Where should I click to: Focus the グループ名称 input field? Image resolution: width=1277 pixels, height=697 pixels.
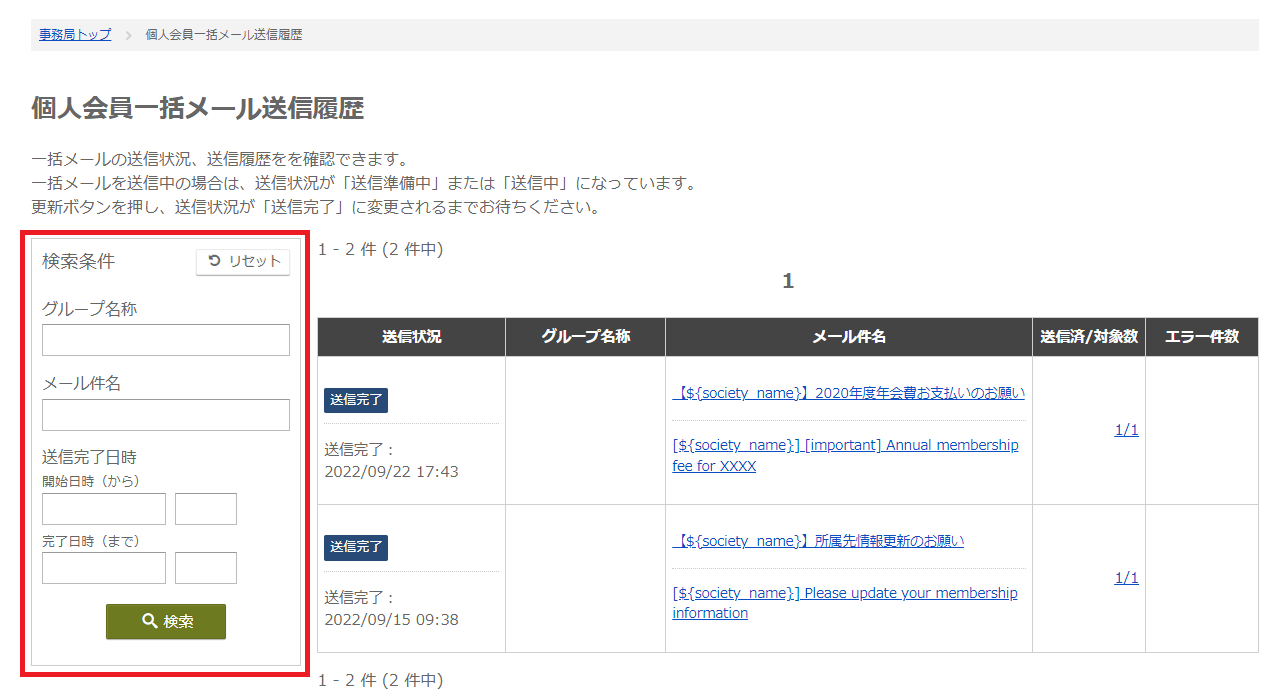(166, 340)
